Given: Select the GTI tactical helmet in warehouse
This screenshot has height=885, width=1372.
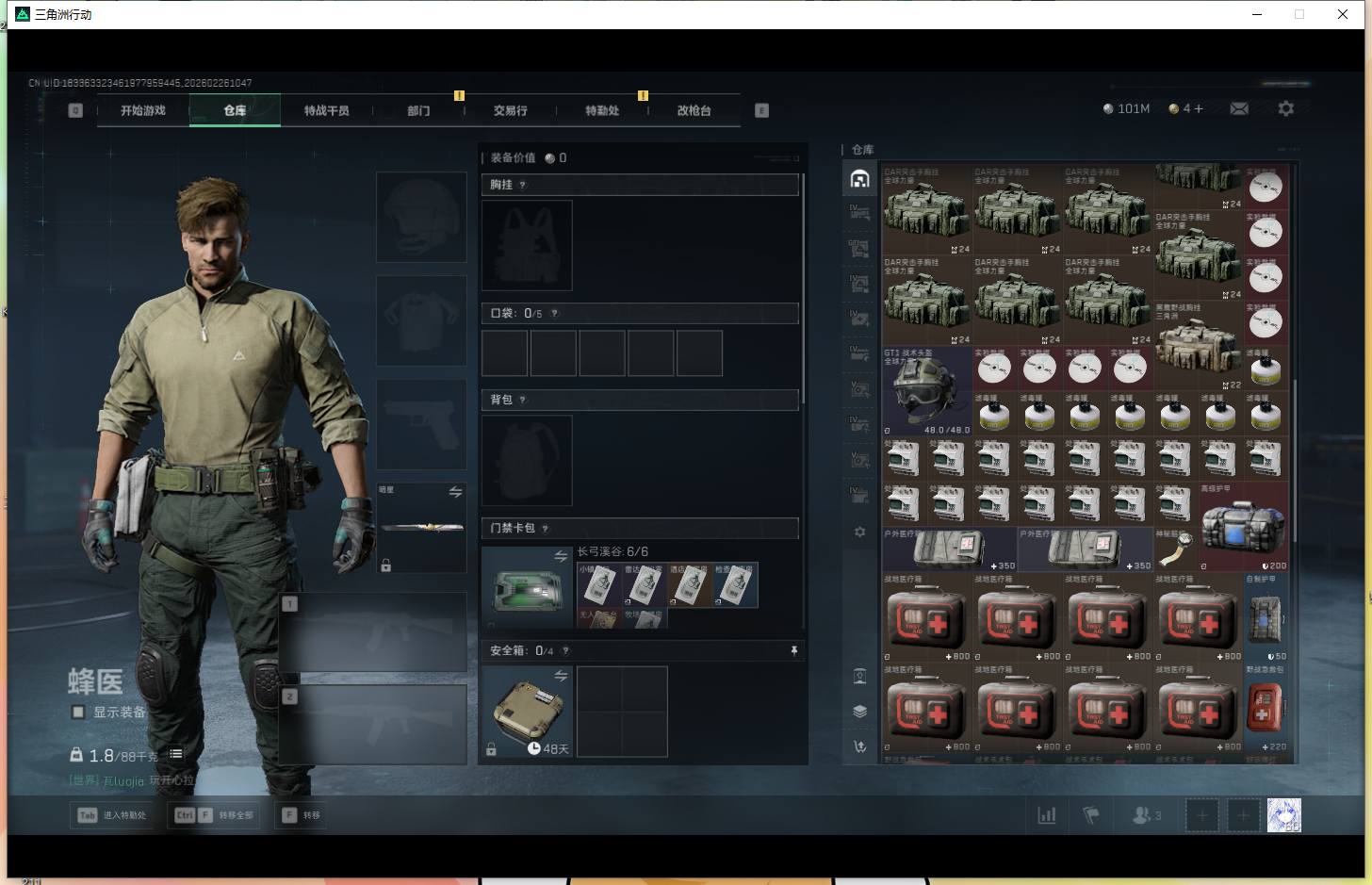Looking at the screenshot, I should click(x=927, y=391).
